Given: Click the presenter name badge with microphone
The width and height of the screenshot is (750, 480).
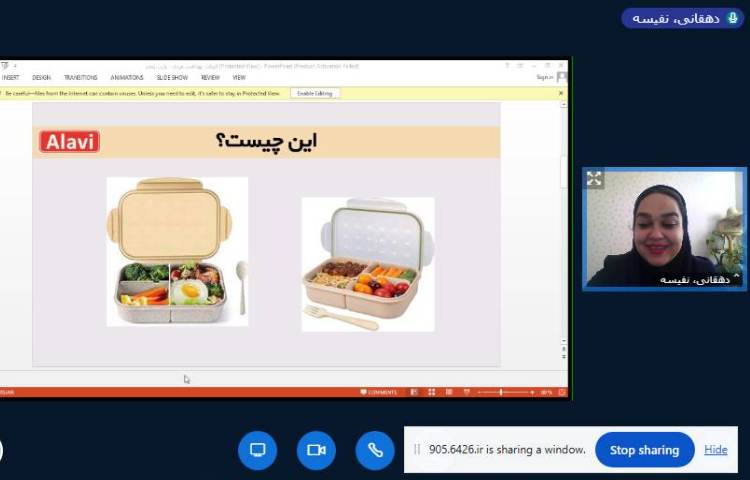Looking at the screenshot, I should 683,18.
